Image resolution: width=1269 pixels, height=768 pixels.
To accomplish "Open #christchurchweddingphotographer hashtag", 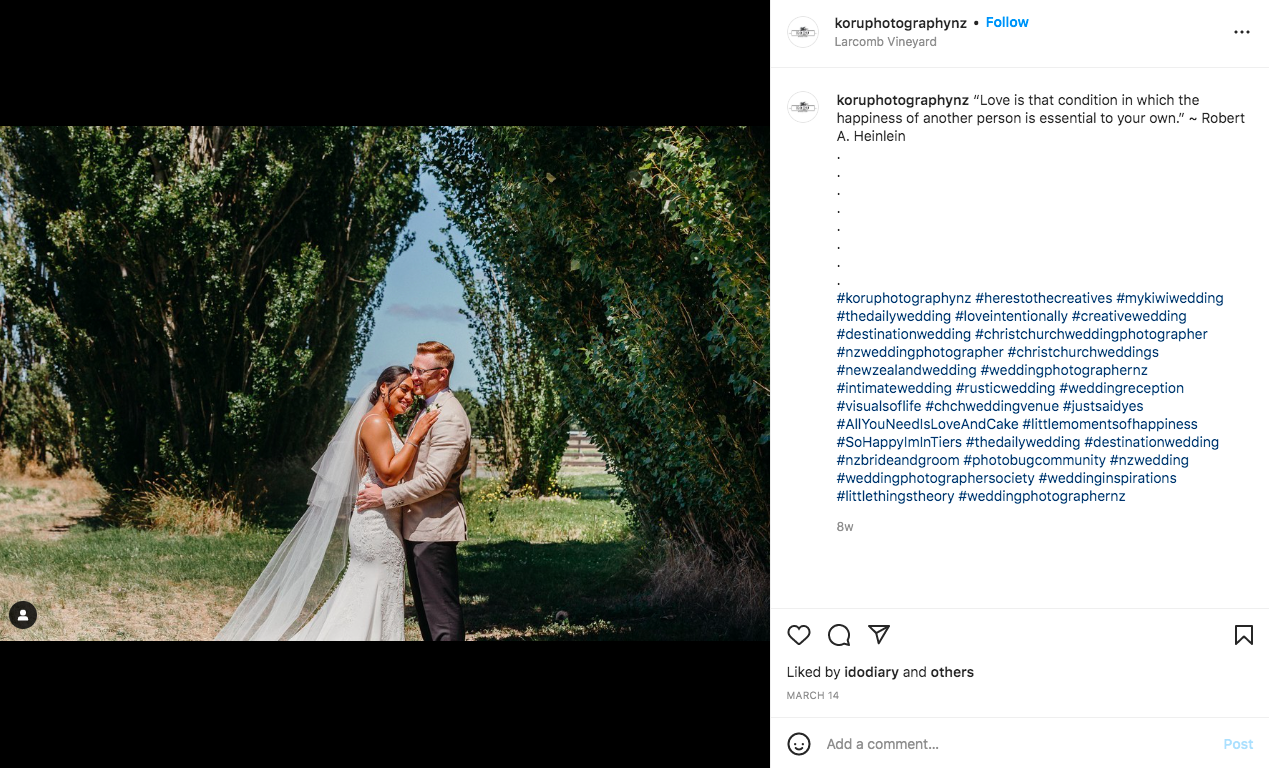I will tap(1091, 334).
